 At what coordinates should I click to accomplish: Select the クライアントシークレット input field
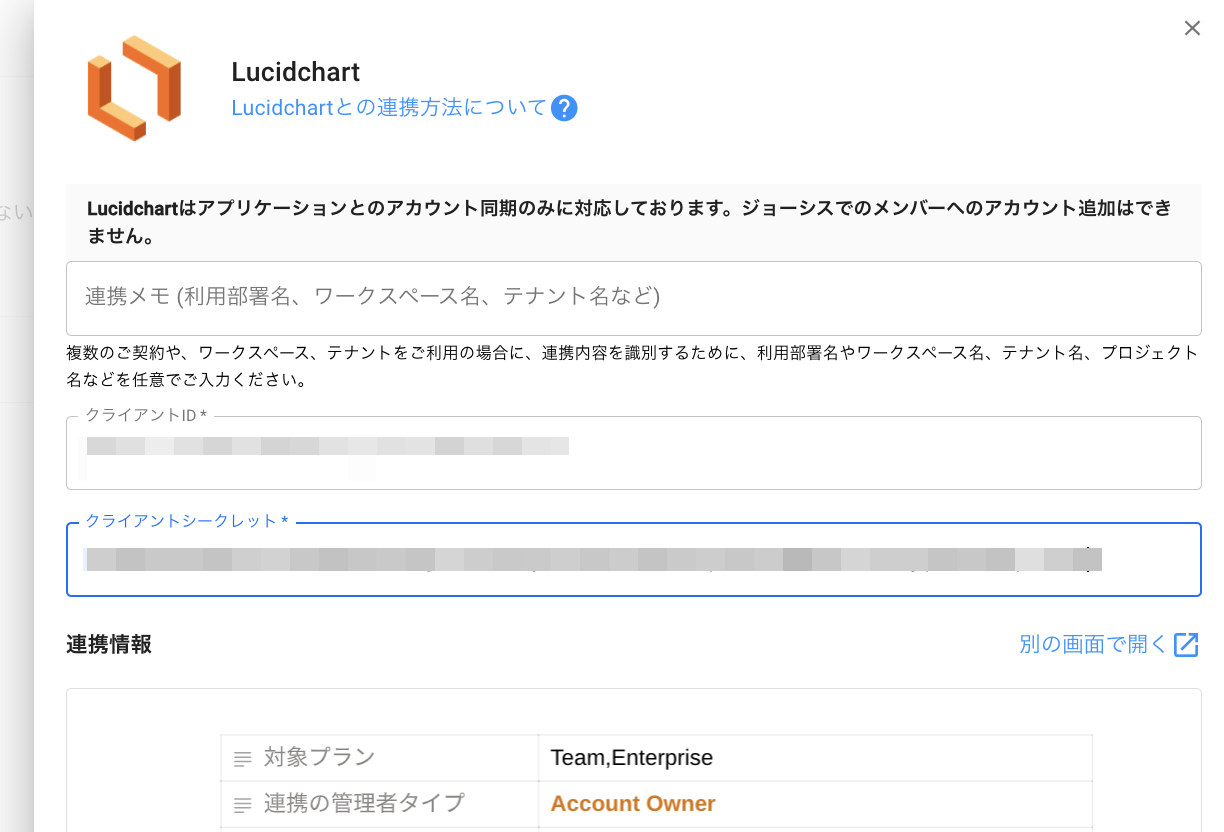click(x=633, y=560)
